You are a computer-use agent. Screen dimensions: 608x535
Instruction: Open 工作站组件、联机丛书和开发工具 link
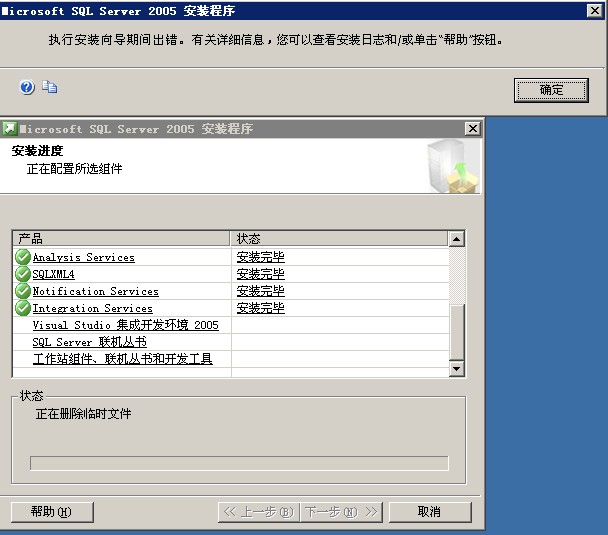coord(123,359)
